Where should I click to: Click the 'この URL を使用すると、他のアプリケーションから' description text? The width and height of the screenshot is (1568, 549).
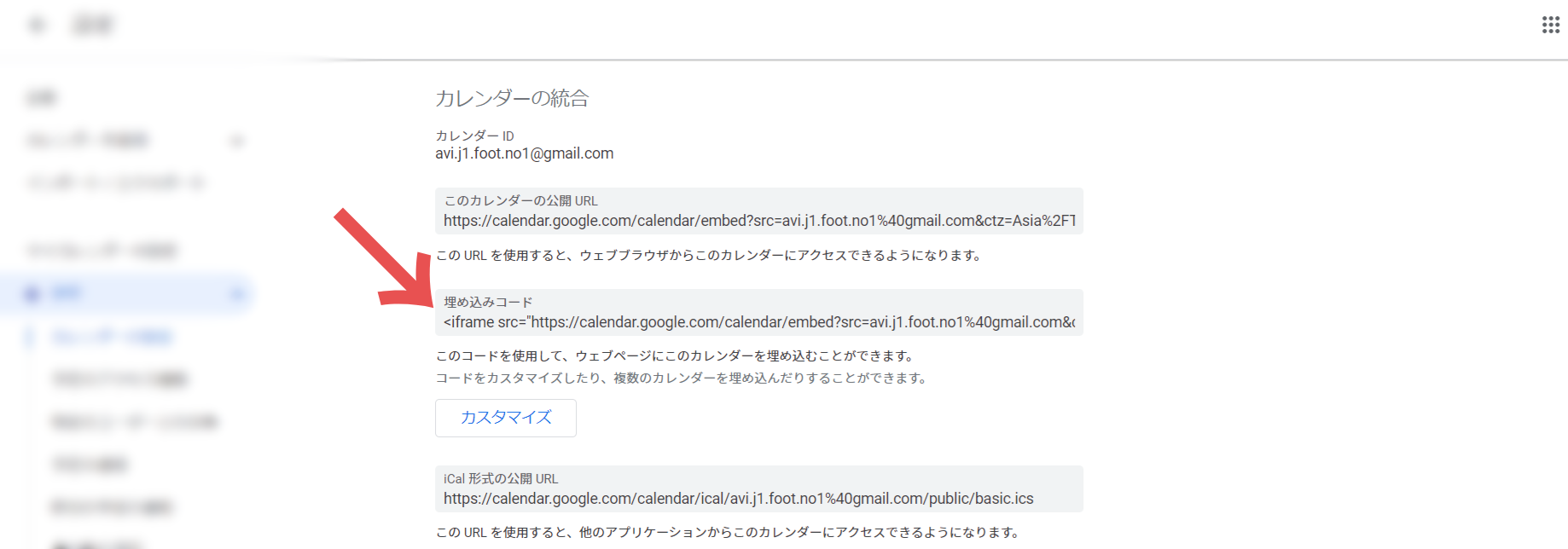(x=729, y=532)
